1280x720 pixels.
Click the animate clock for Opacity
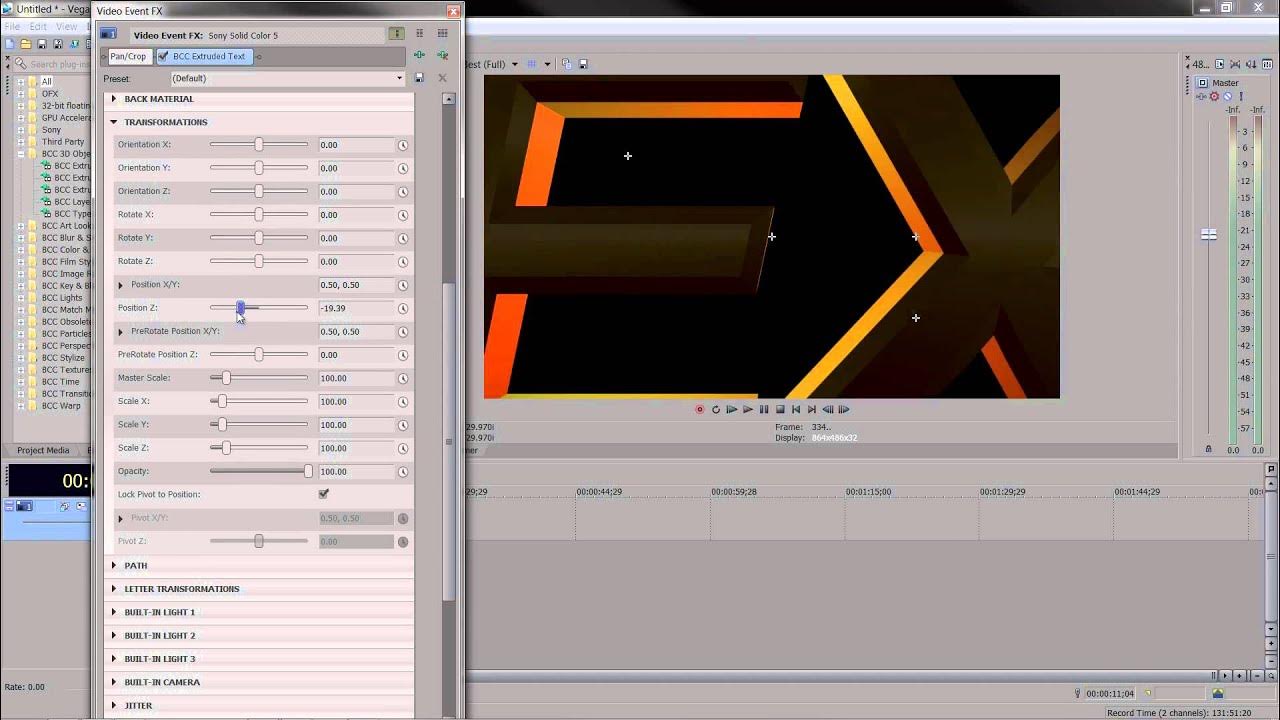coord(403,472)
